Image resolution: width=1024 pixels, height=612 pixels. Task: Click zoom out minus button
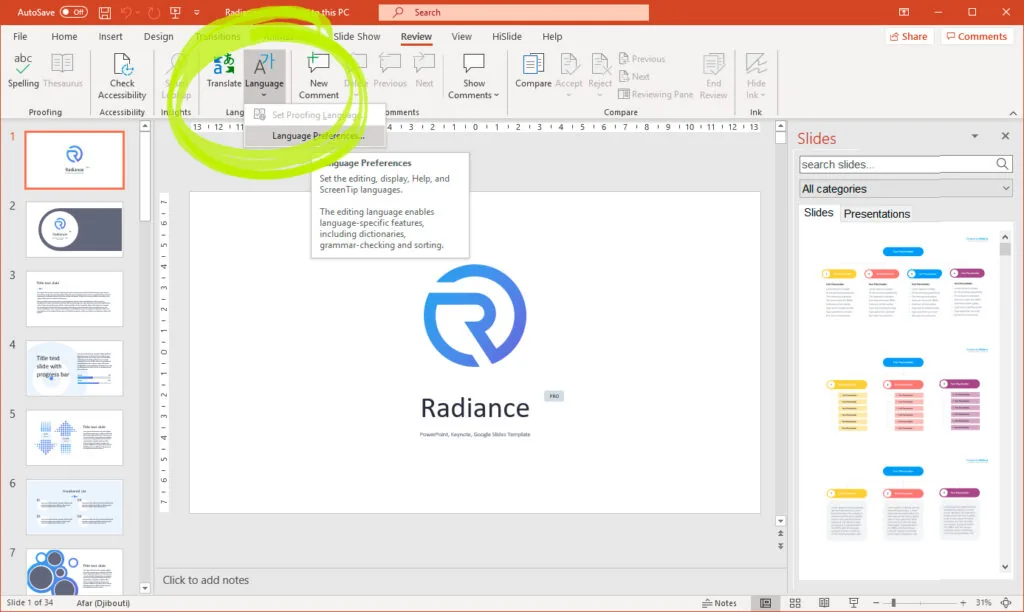click(876, 603)
